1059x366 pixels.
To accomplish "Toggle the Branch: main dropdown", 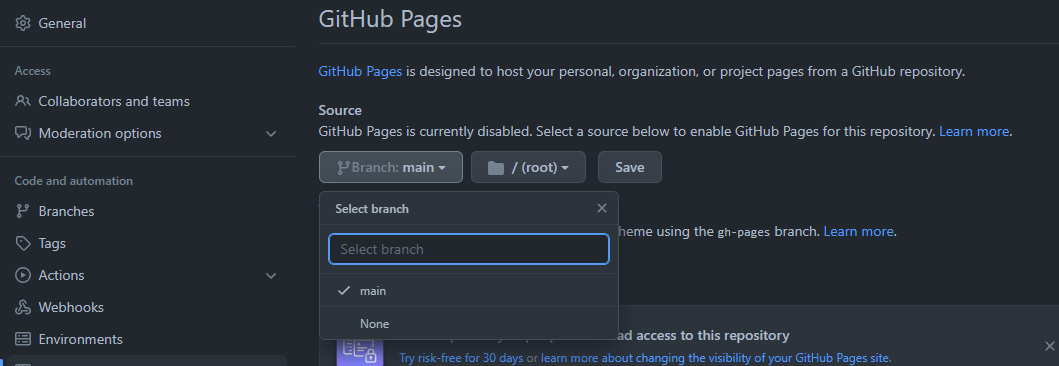I will [390, 167].
